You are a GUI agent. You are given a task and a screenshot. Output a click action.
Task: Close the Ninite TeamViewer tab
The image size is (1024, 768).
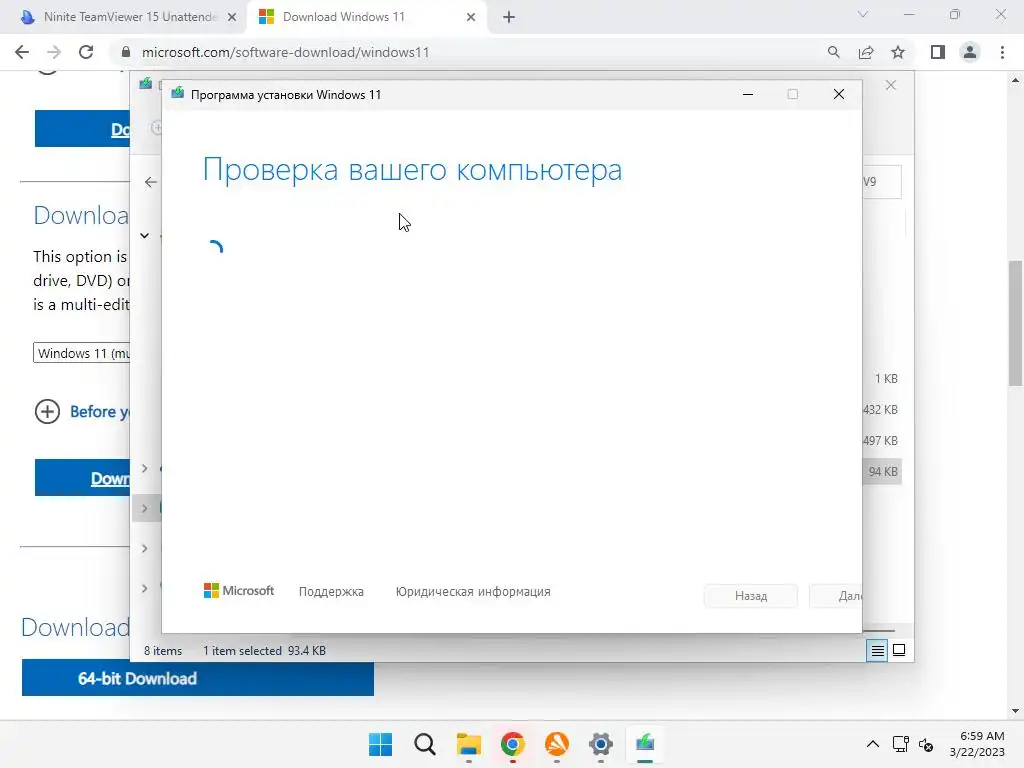(x=232, y=18)
